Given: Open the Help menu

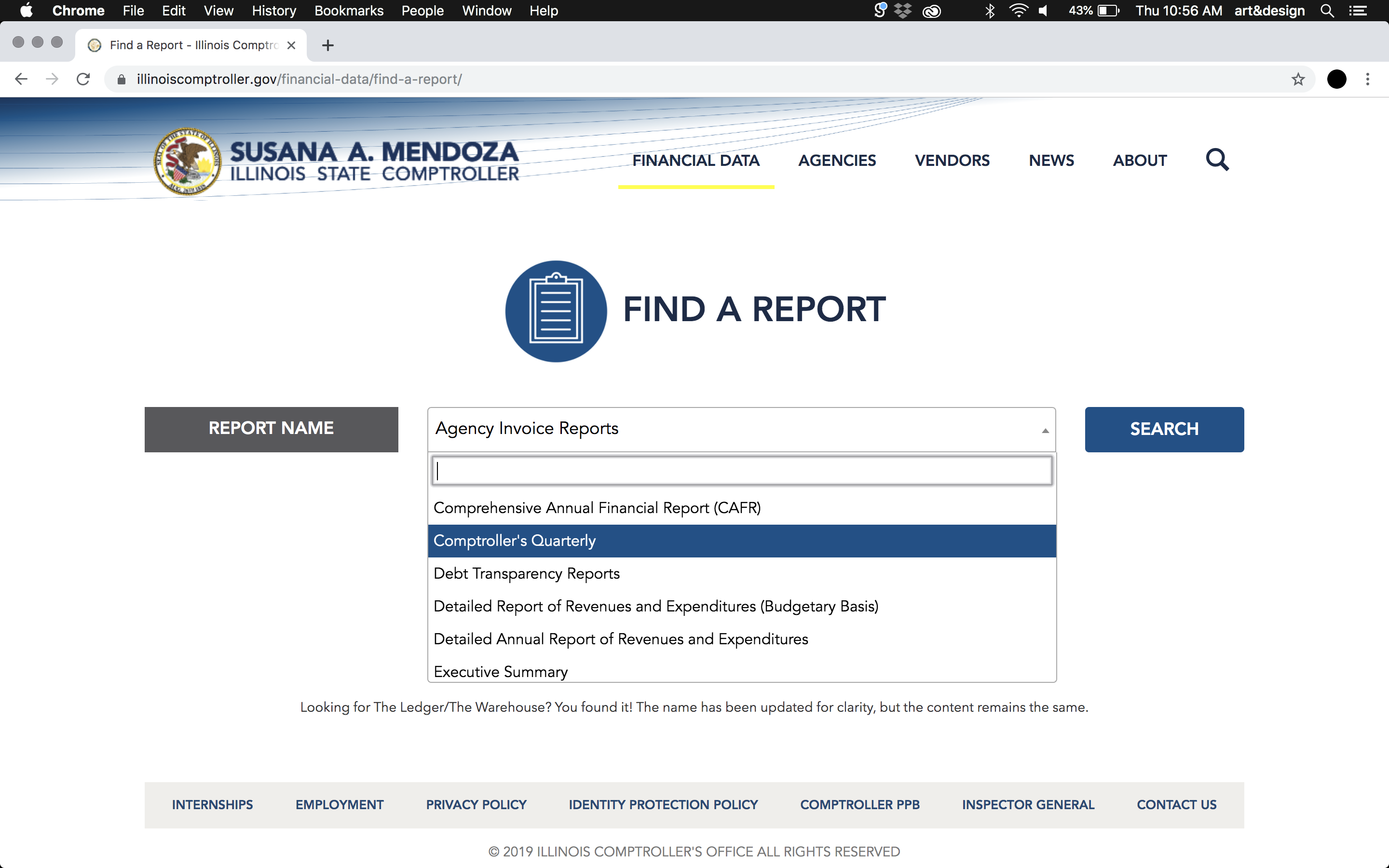Looking at the screenshot, I should pyautogui.click(x=543, y=10).
